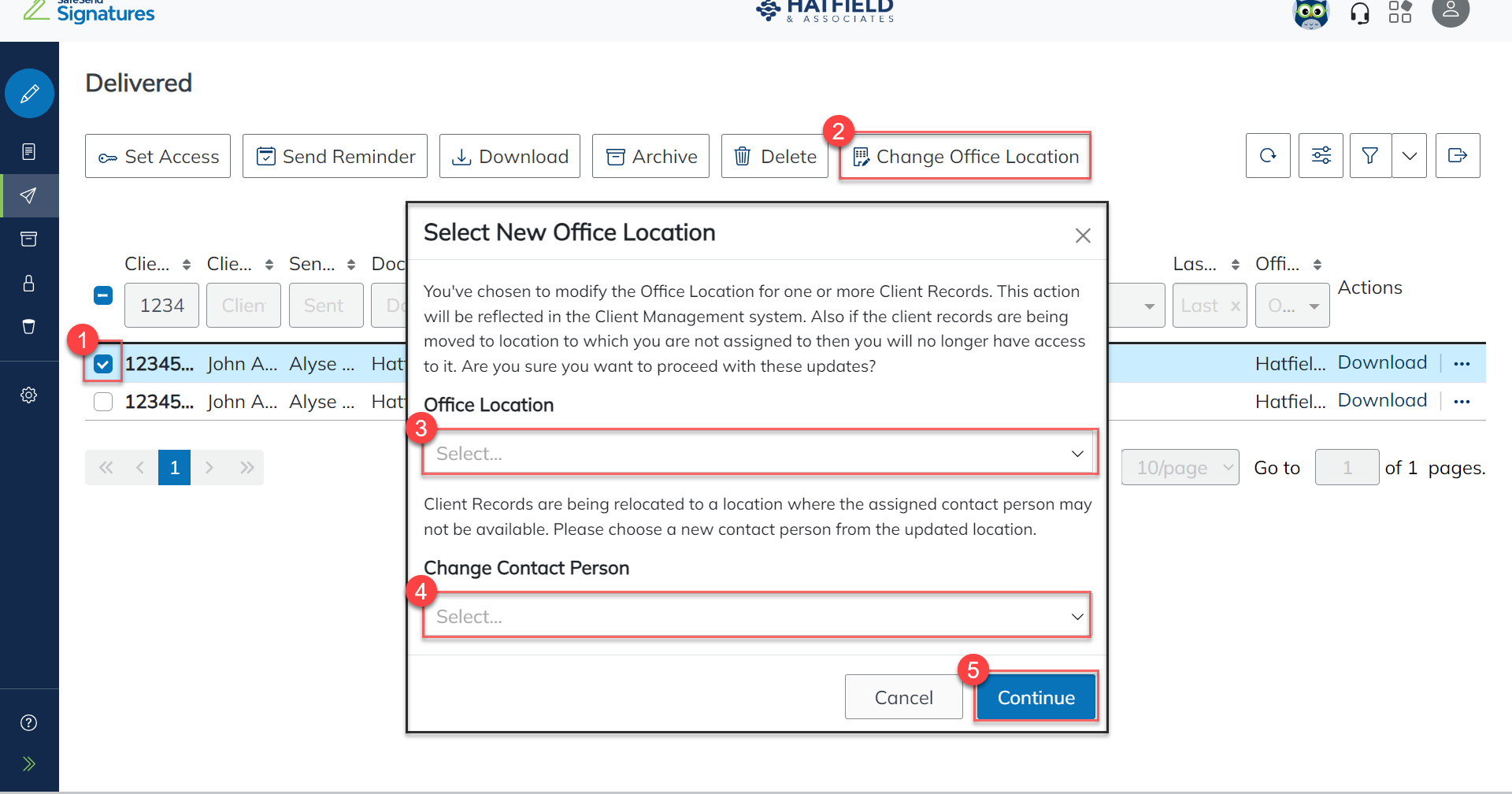Refresh the delivered list
Viewport: 1512px width, 794px height.
(x=1268, y=155)
